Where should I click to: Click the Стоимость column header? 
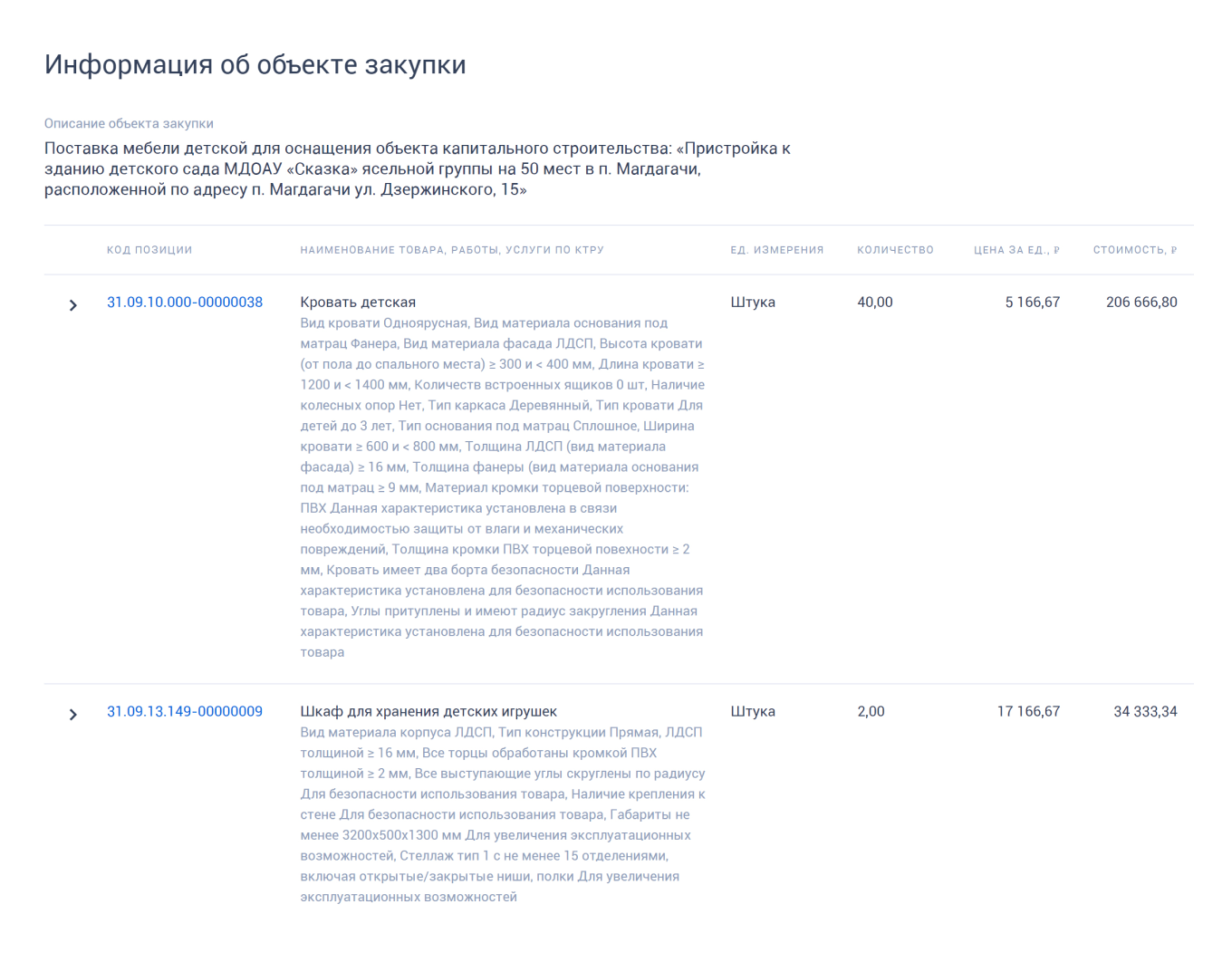pos(1135,250)
